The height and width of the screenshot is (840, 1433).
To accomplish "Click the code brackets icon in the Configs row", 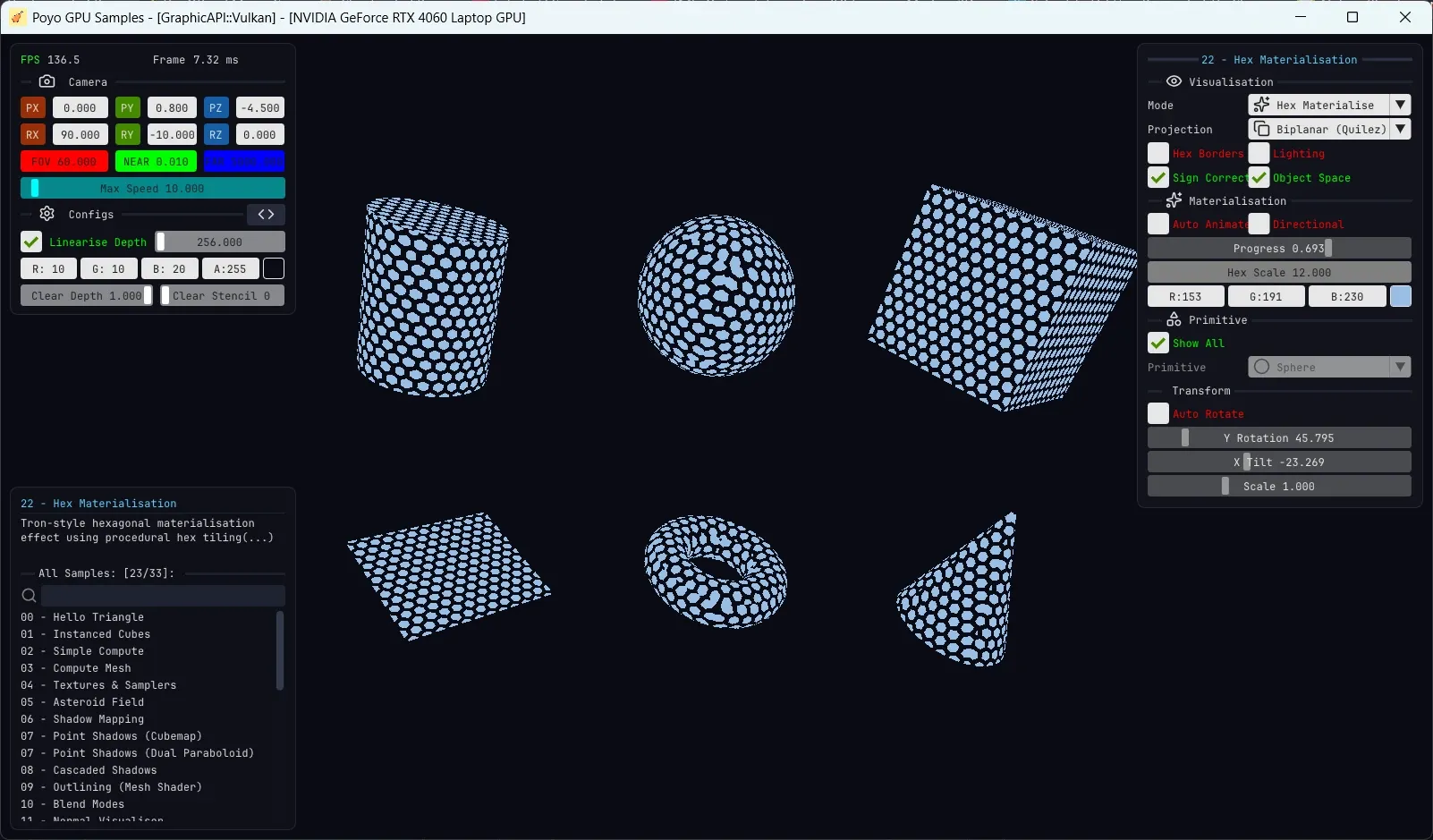I will point(265,214).
